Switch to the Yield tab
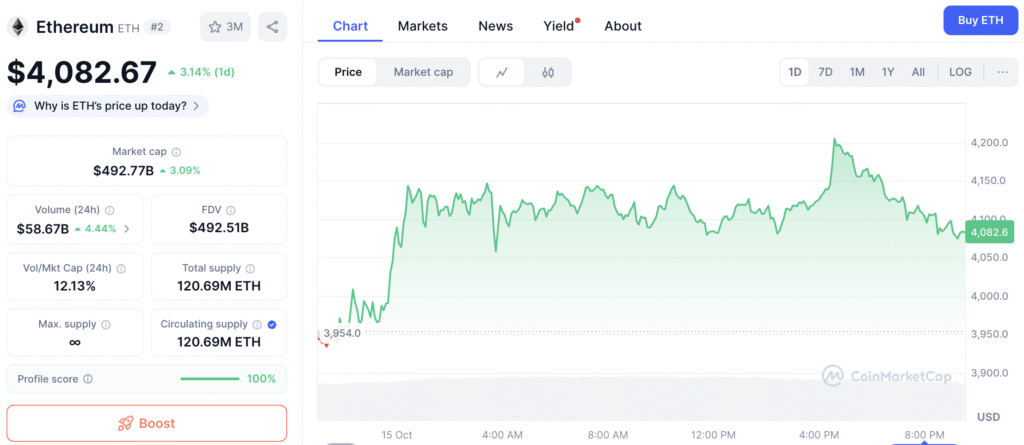 559,26
